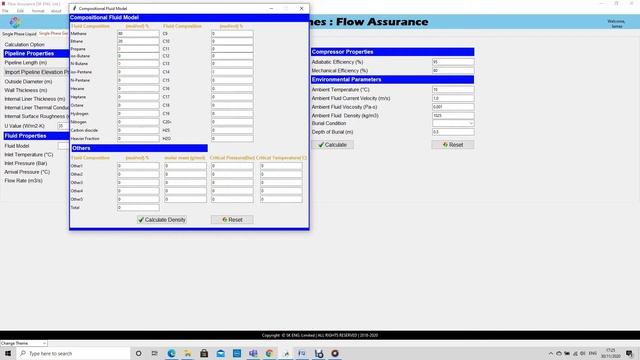The height and width of the screenshot is (360, 640).
Task: Open the Mail app from the taskbar
Action: pyautogui.click(x=220, y=353)
